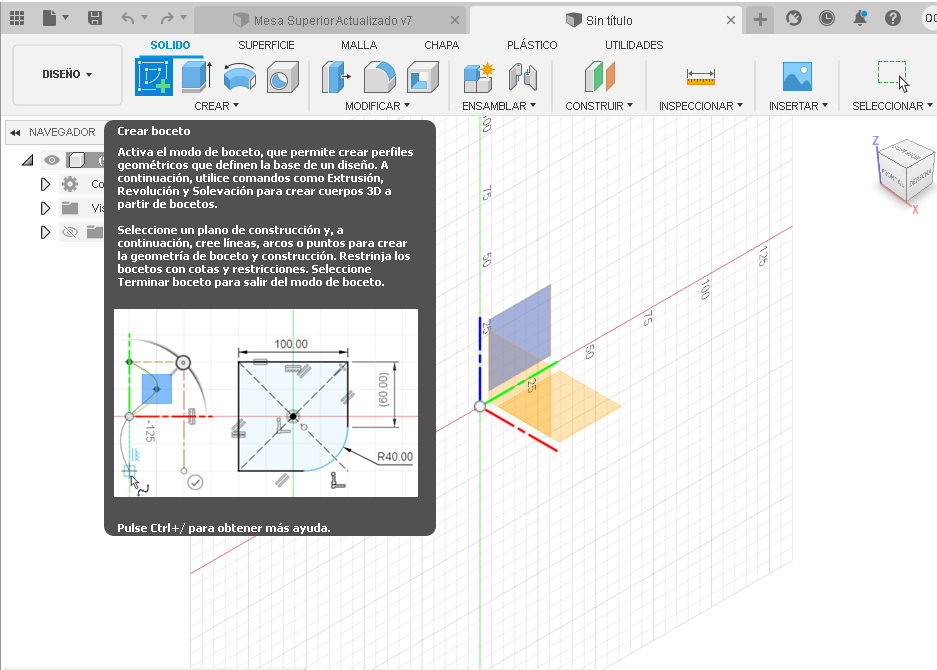Open the INSERTAR dropdown menu
This screenshot has height=670, width=937.
coord(798,106)
